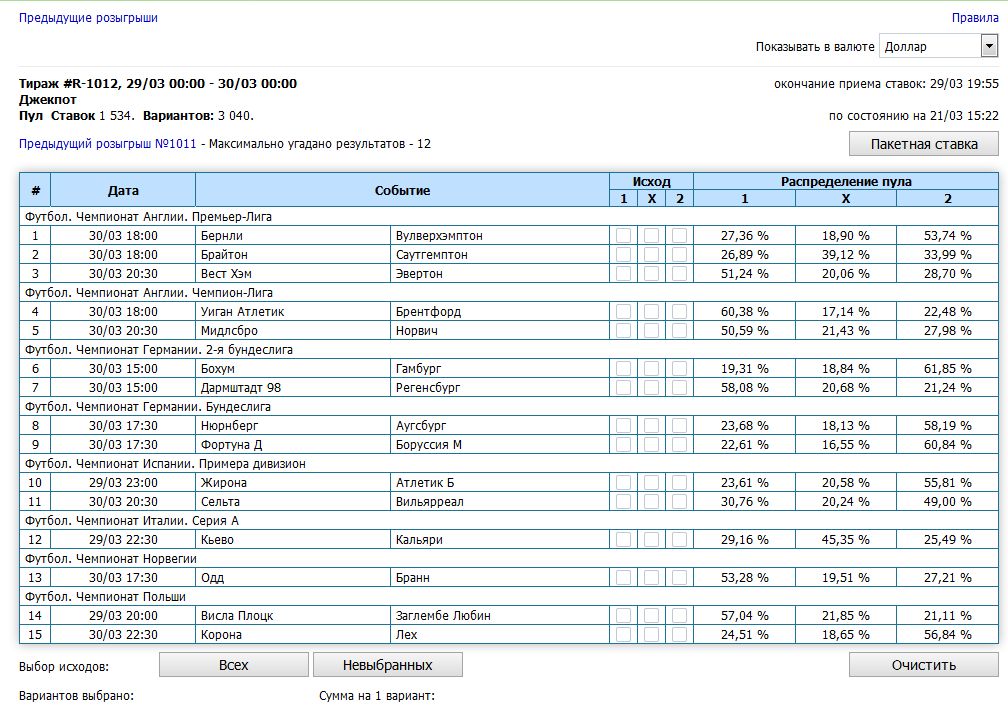This screenshot has width=1008, height=708.
Task: Mark outcome 1 for Уиган Атлетик match
Action: click(x=624, y=312)
